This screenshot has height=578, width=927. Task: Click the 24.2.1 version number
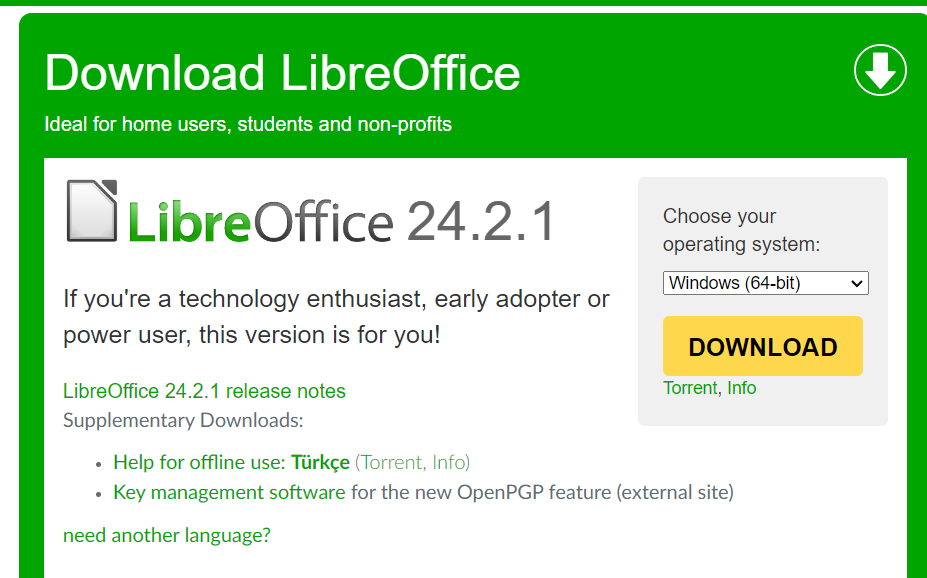click(x=480, y=222)
